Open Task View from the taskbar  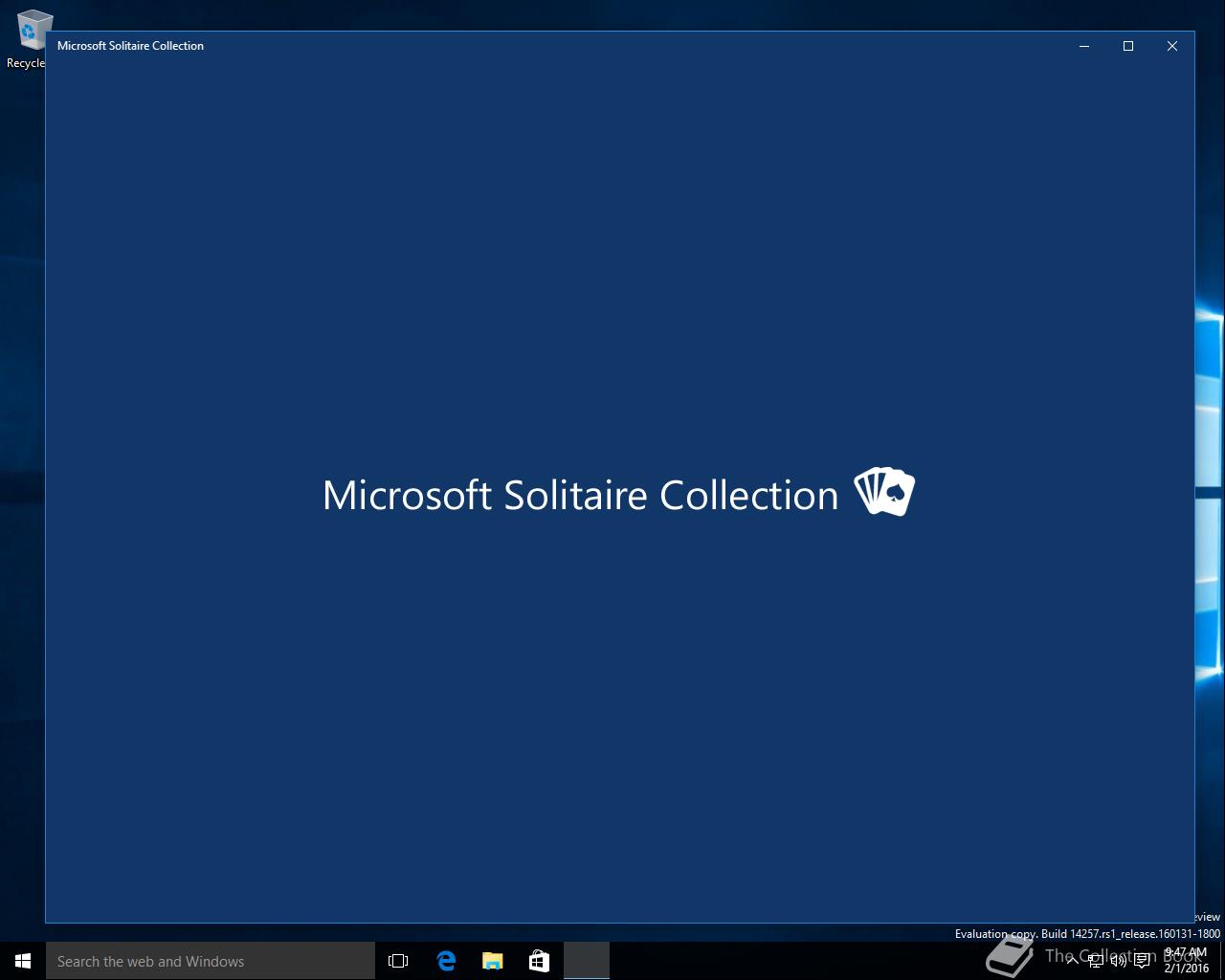(x=398, y=961)
